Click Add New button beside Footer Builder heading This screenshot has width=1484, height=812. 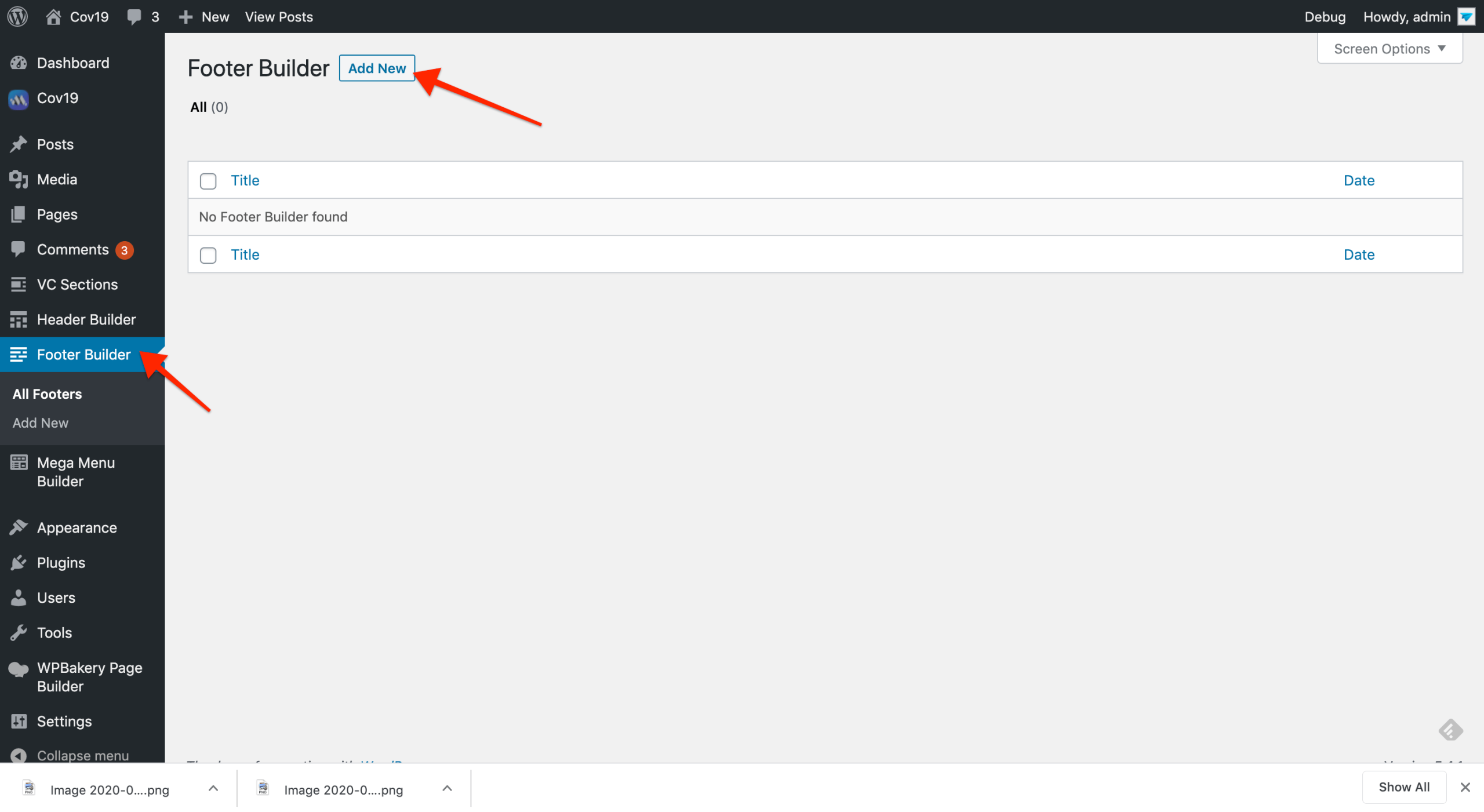377,68
